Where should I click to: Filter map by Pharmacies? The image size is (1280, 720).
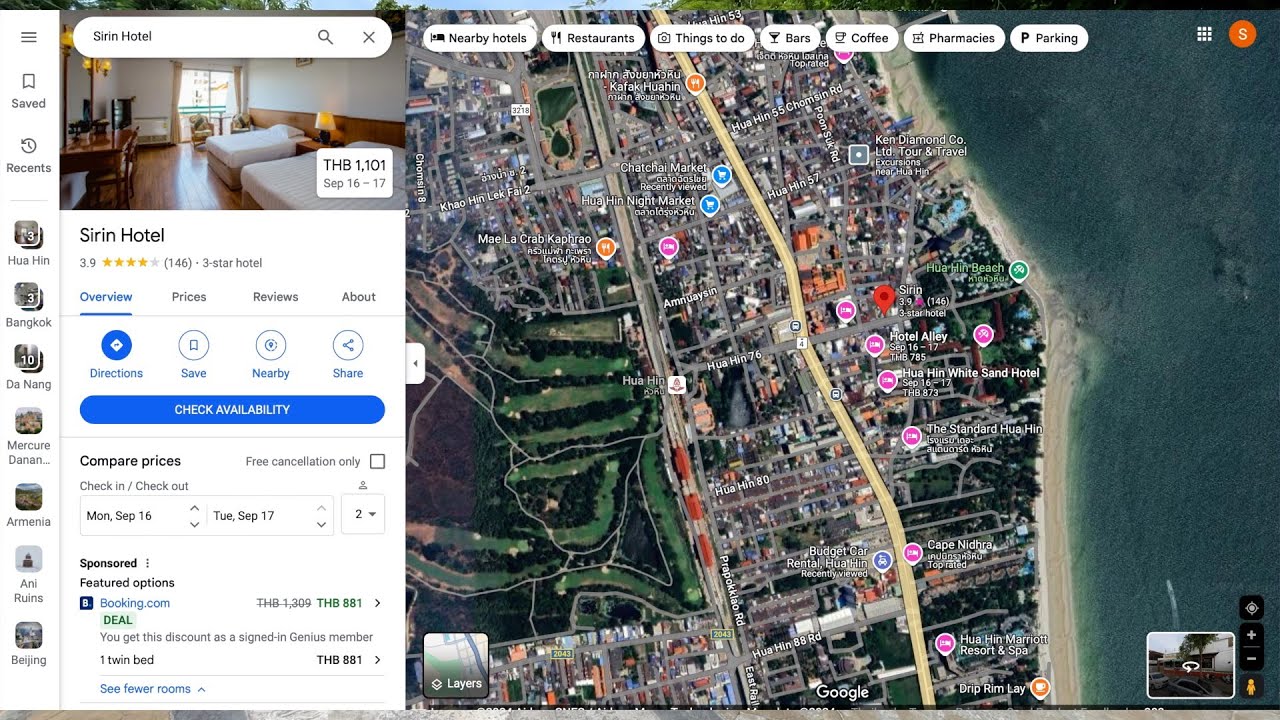955,38
